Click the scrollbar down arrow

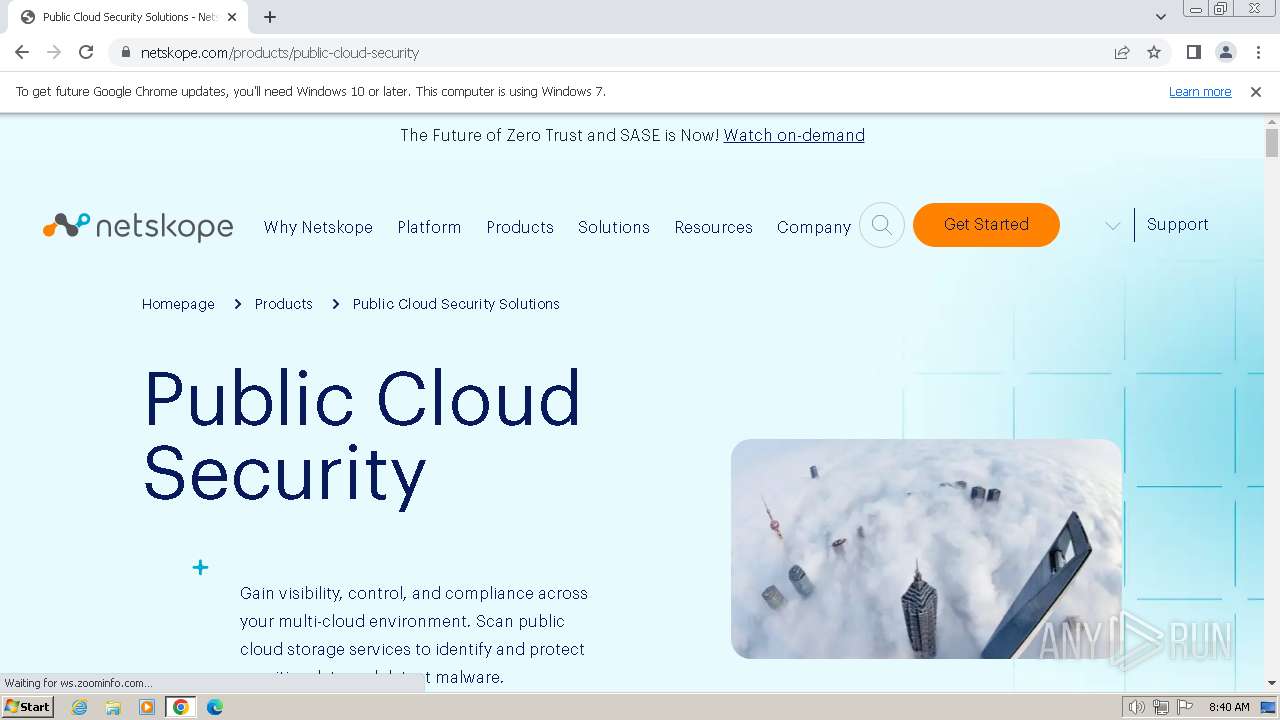pyautogui.click(x=1272, y=683)
